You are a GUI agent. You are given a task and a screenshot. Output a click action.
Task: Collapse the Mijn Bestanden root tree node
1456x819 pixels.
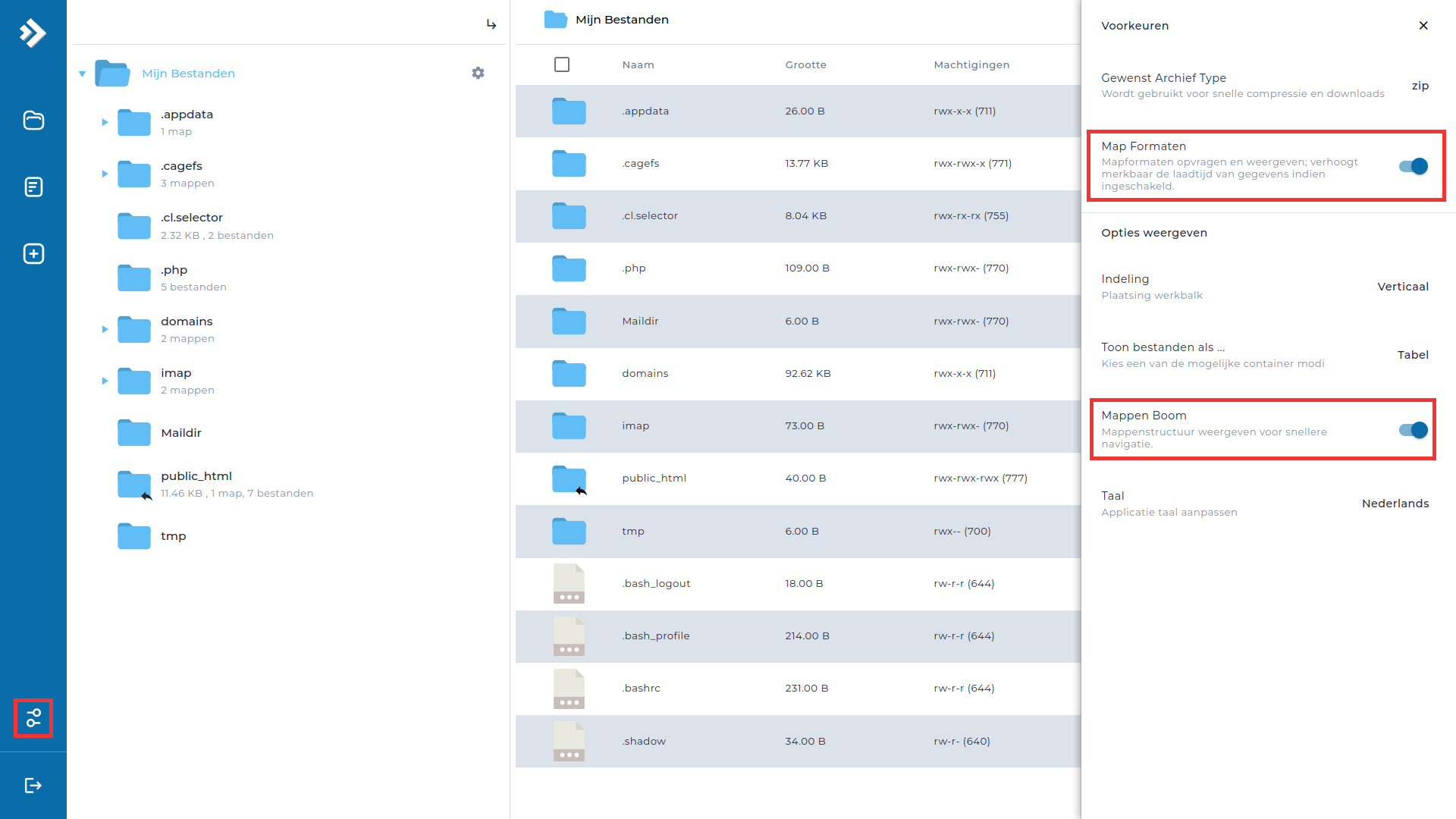82,74
